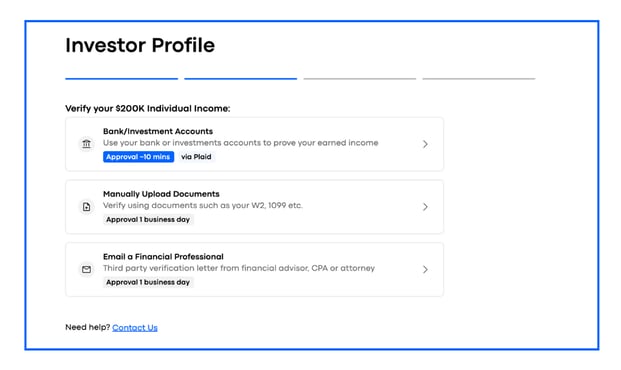Click the envelope email icon

86,269
